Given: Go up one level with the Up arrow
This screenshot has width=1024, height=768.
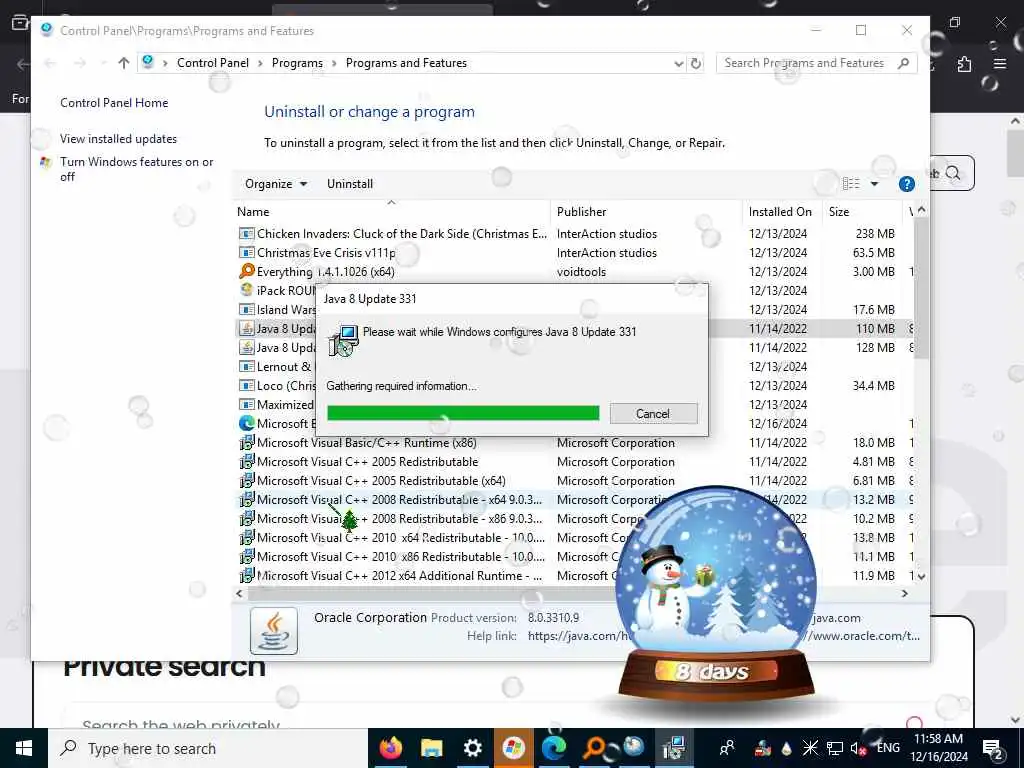Looking at the screenshot, I should pos(123,63).
